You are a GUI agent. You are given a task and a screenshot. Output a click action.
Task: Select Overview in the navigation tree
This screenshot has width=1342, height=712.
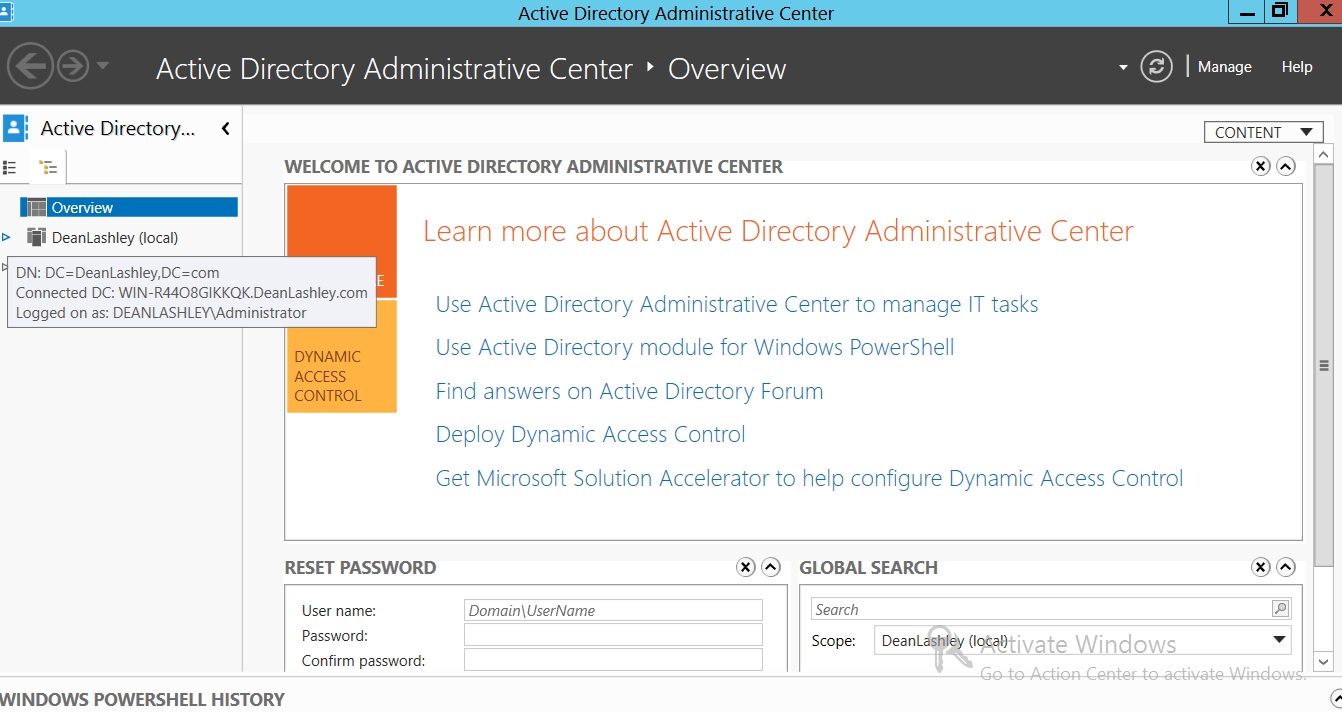(129, 207)
